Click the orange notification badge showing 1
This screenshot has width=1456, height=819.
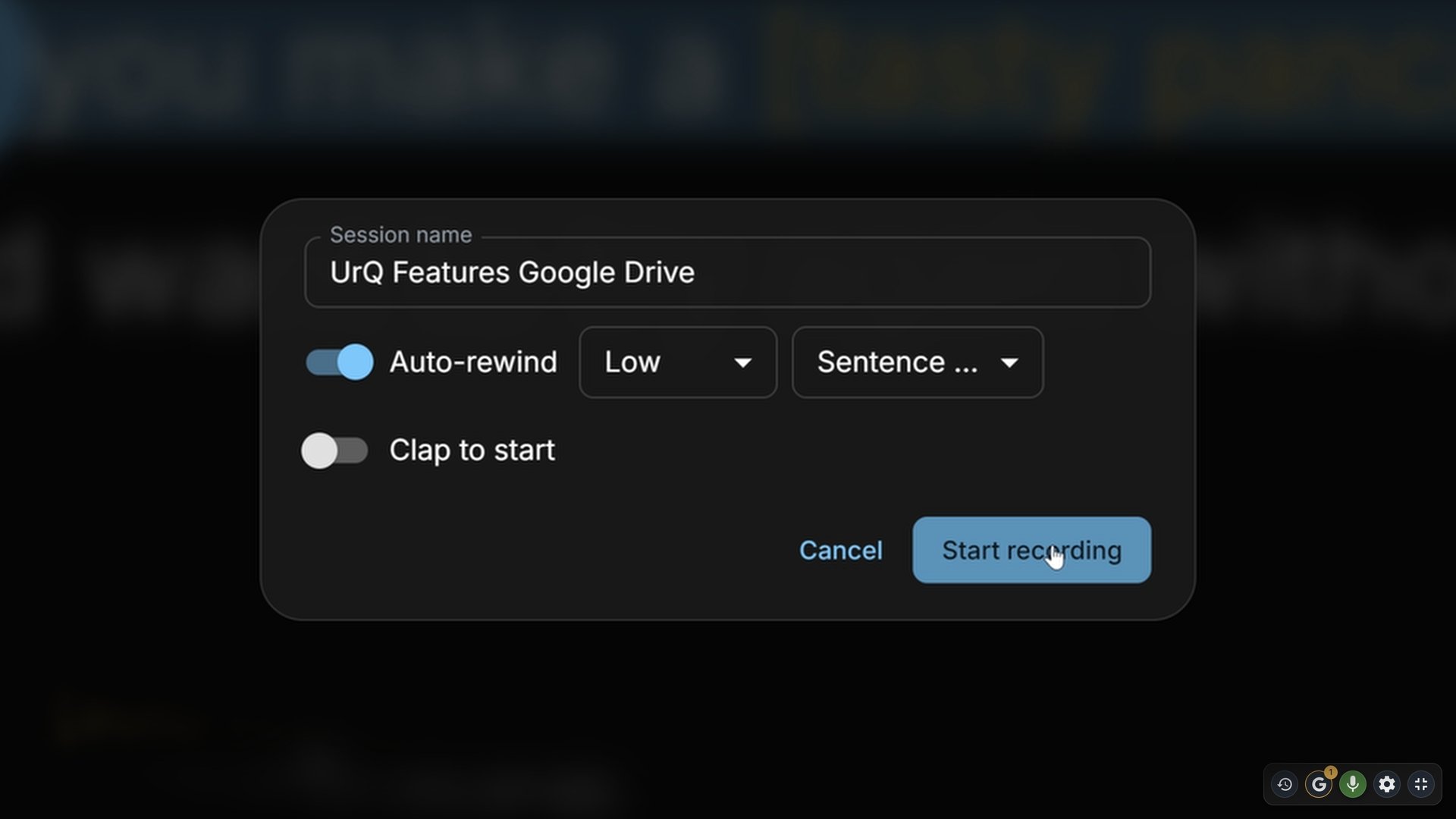coord(1331,772)
